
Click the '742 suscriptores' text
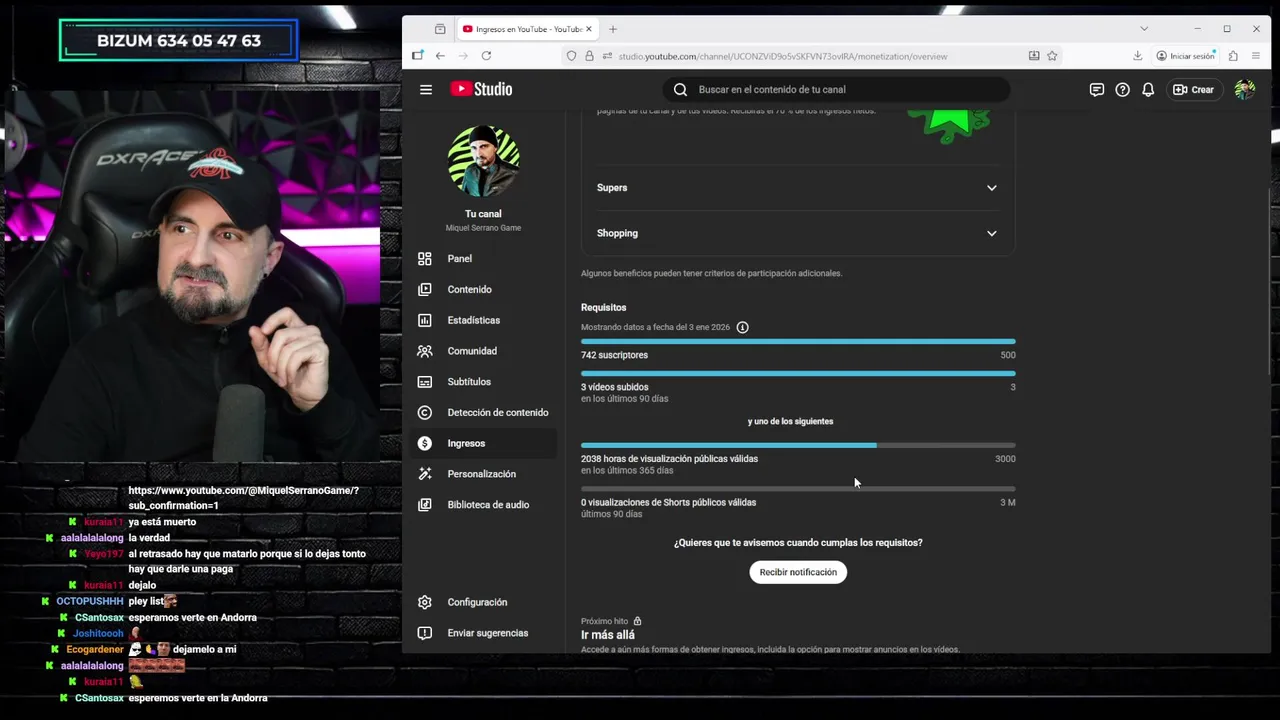pyautogui.click(x=614, y=355)
